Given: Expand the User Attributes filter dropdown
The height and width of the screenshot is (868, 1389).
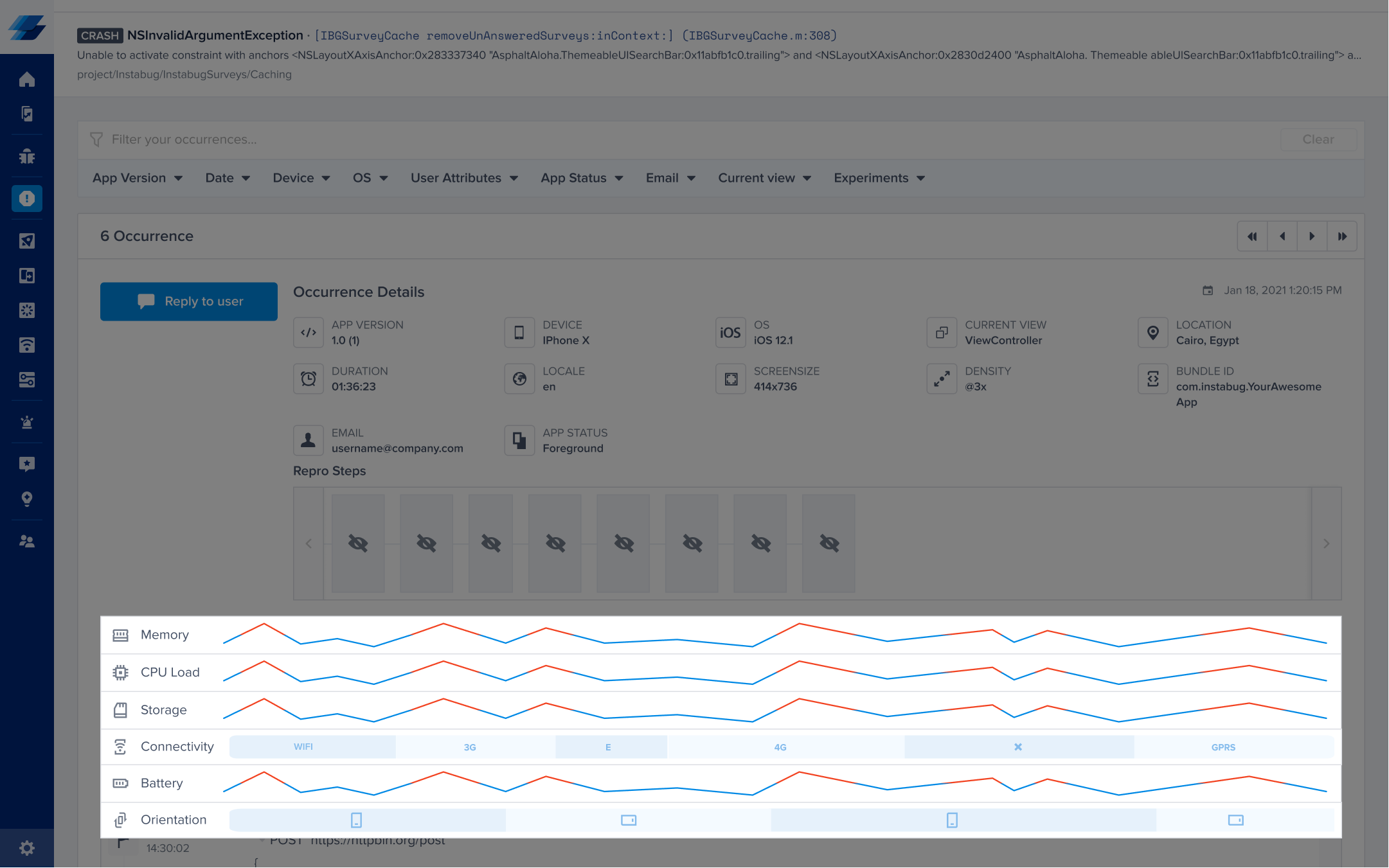Looking at the screenshot, I should 464,178.
